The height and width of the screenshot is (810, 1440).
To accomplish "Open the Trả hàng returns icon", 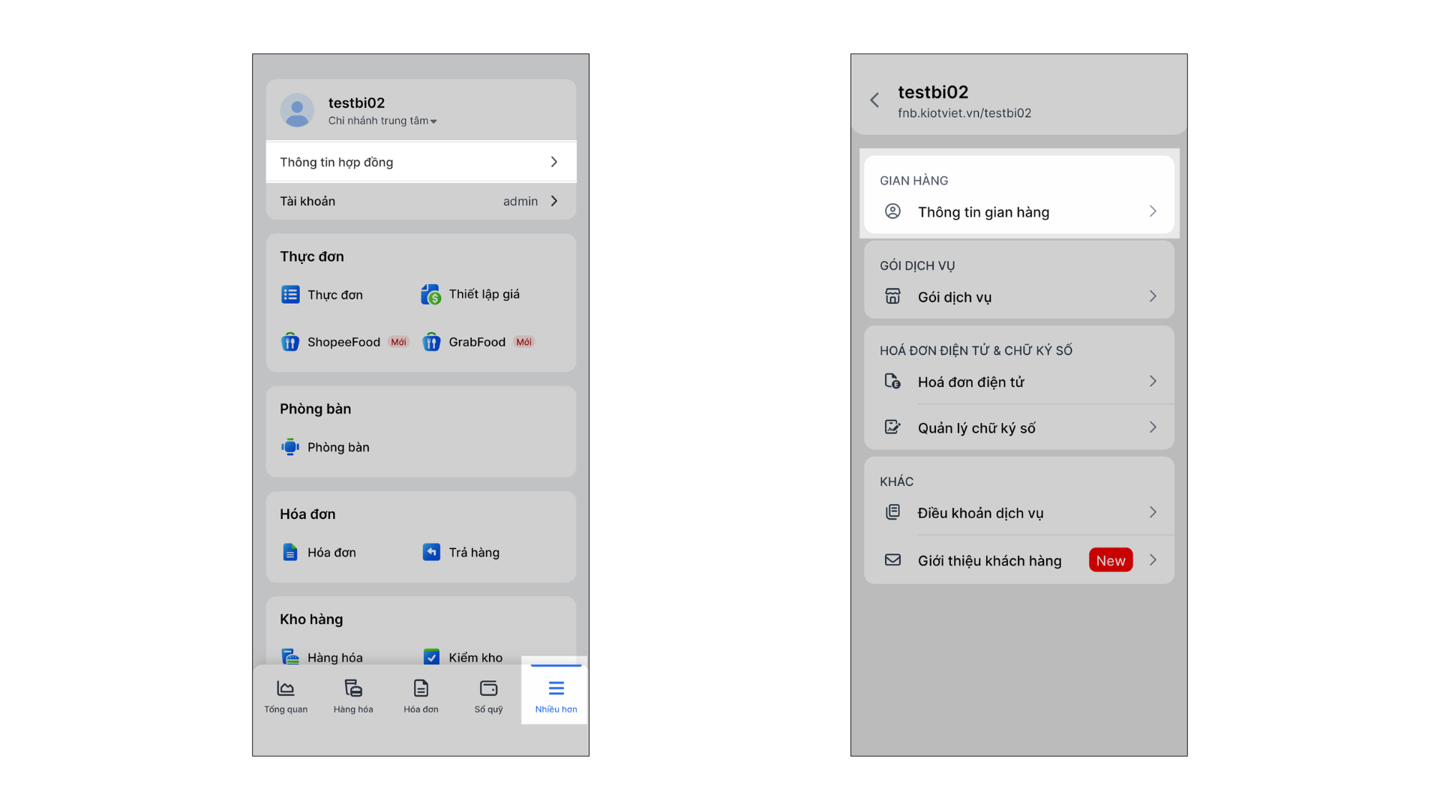I will coord(431,552).
